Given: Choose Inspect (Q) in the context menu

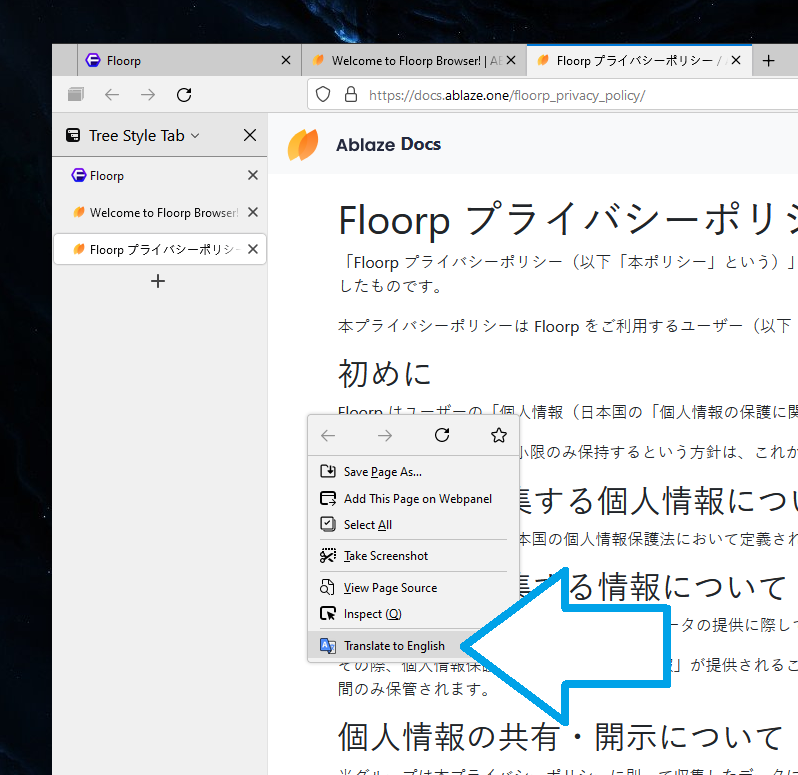Looking at the screenshot, I should coord(413,614).
